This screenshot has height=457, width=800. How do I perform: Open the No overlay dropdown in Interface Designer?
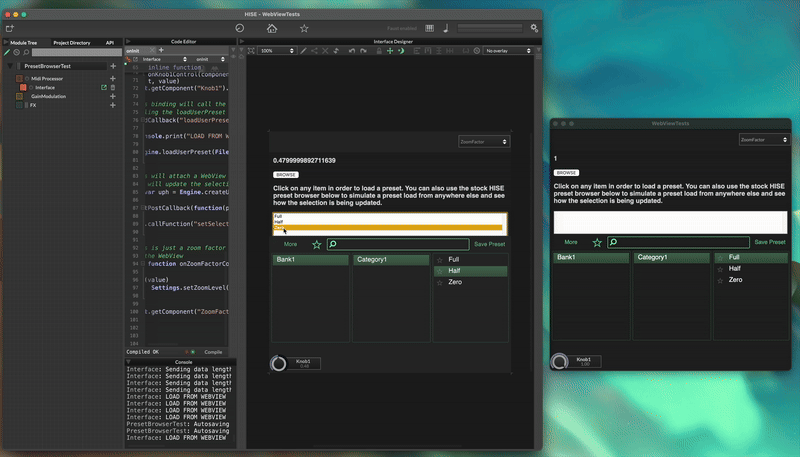tap(508, 50)
